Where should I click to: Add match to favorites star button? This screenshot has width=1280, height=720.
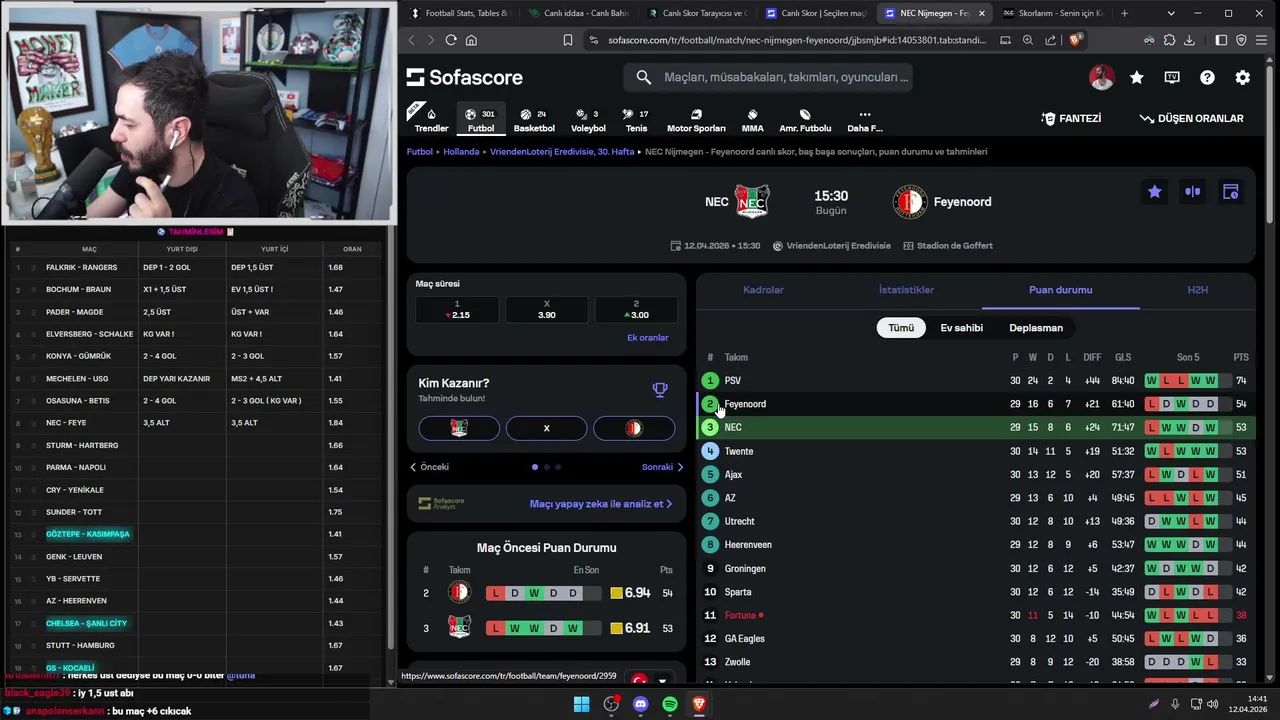pyautogui.click(x=1155, y=192)
